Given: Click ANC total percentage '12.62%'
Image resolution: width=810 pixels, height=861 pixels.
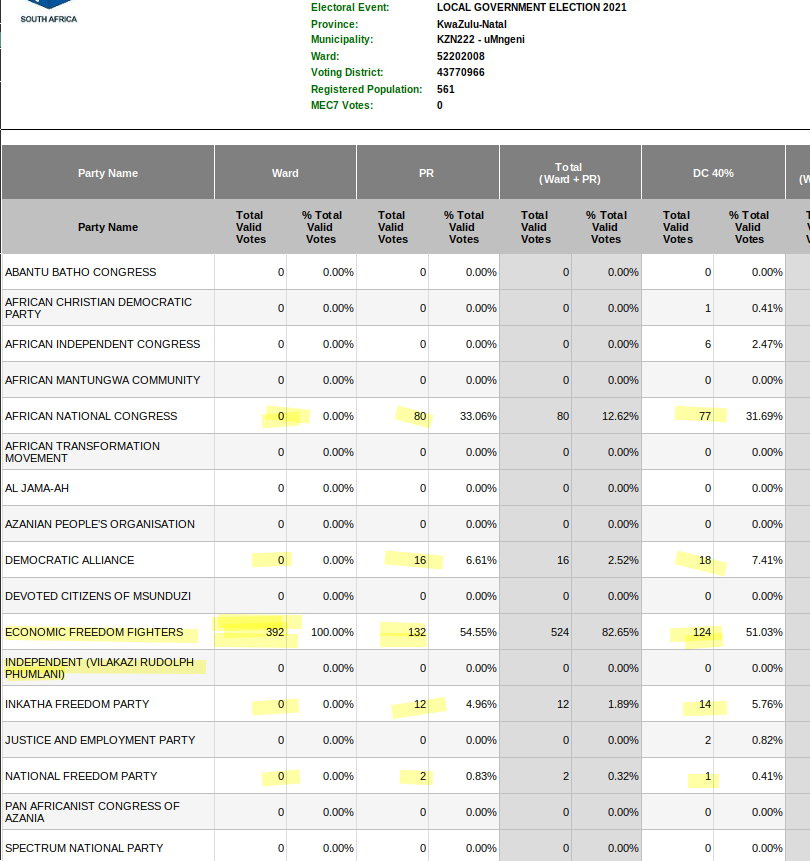Looking at the screenshot, I should point(620,416).
